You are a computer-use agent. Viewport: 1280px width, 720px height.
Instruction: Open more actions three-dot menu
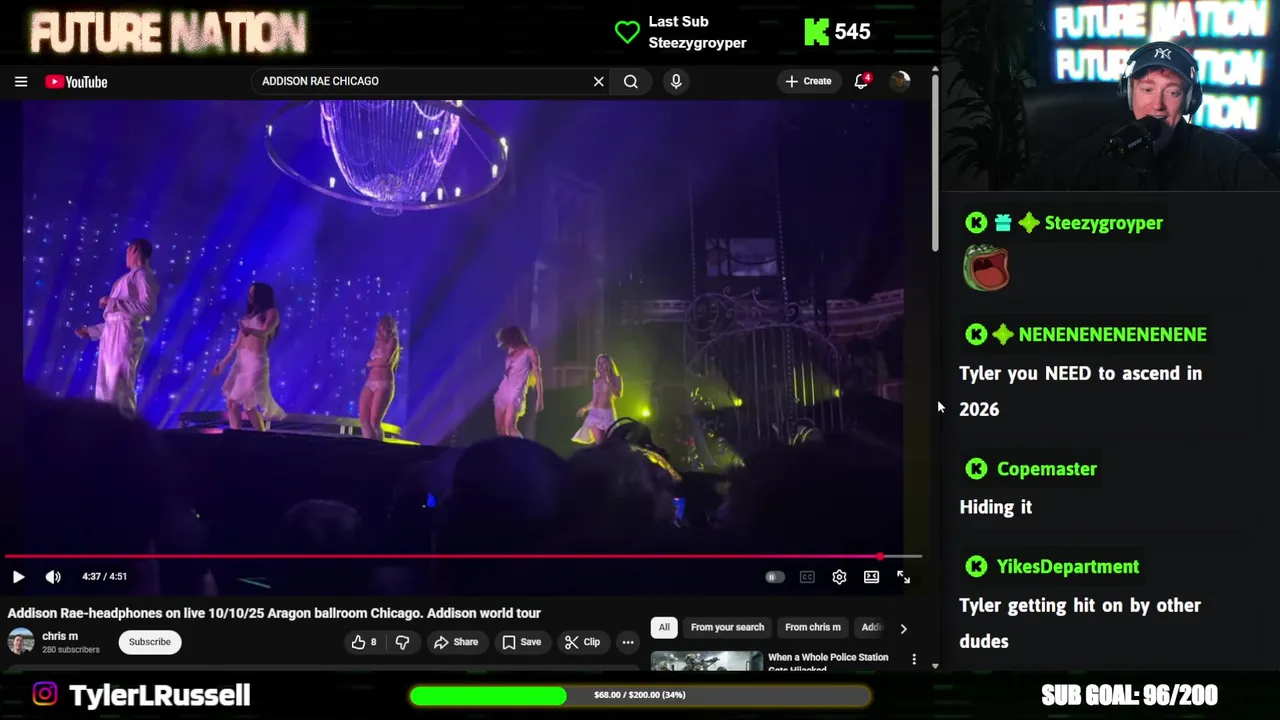pyautogui.click(x=628, y=642)
